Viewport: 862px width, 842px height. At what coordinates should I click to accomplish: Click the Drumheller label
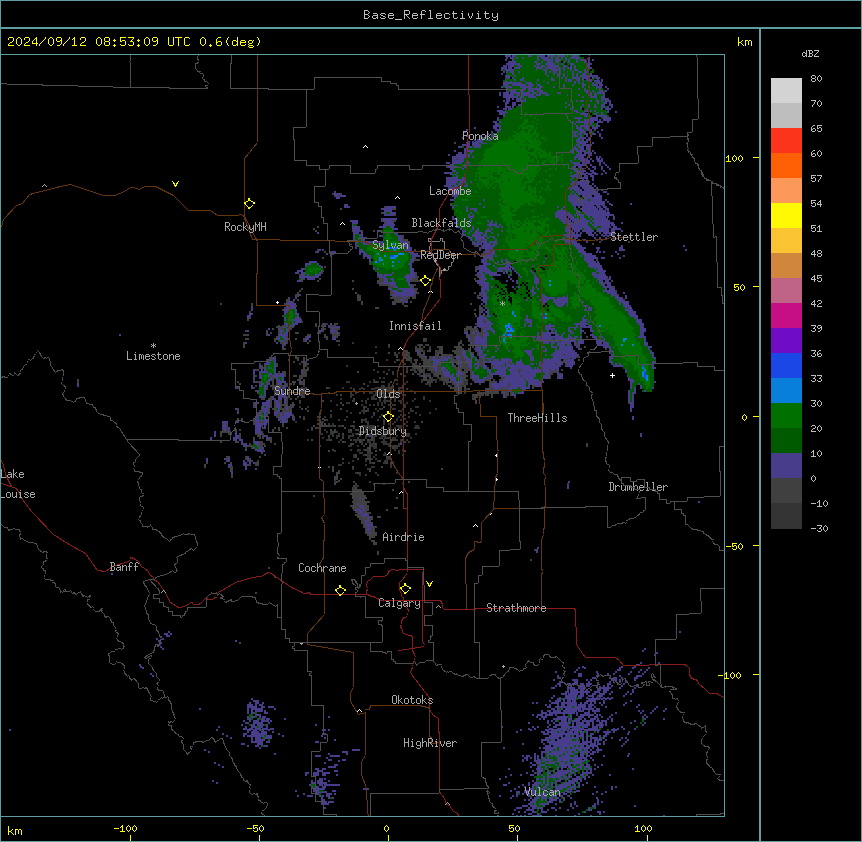pos(638,487)
